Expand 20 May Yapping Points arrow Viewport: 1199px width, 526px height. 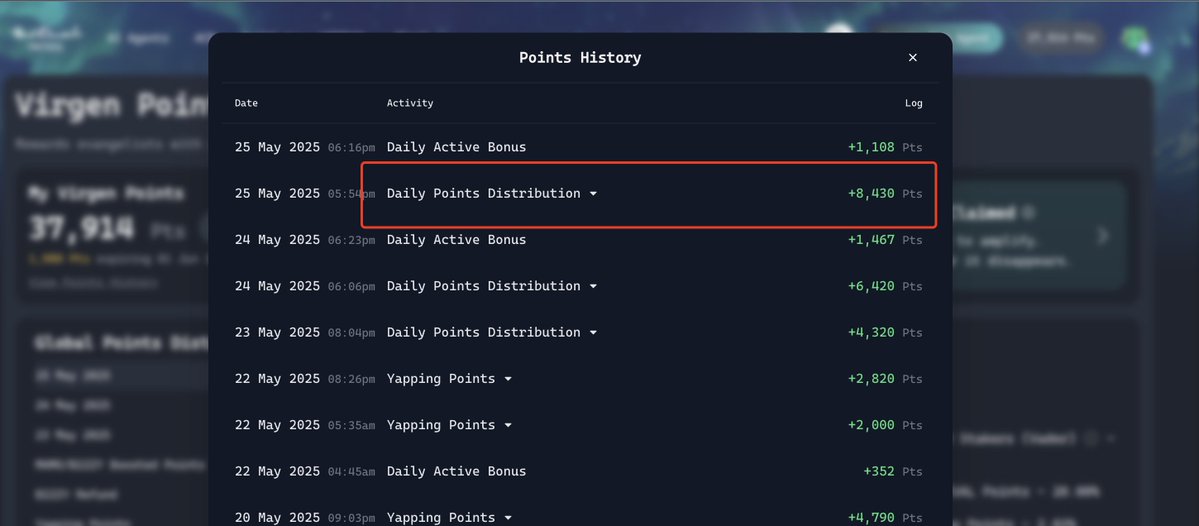508,518
